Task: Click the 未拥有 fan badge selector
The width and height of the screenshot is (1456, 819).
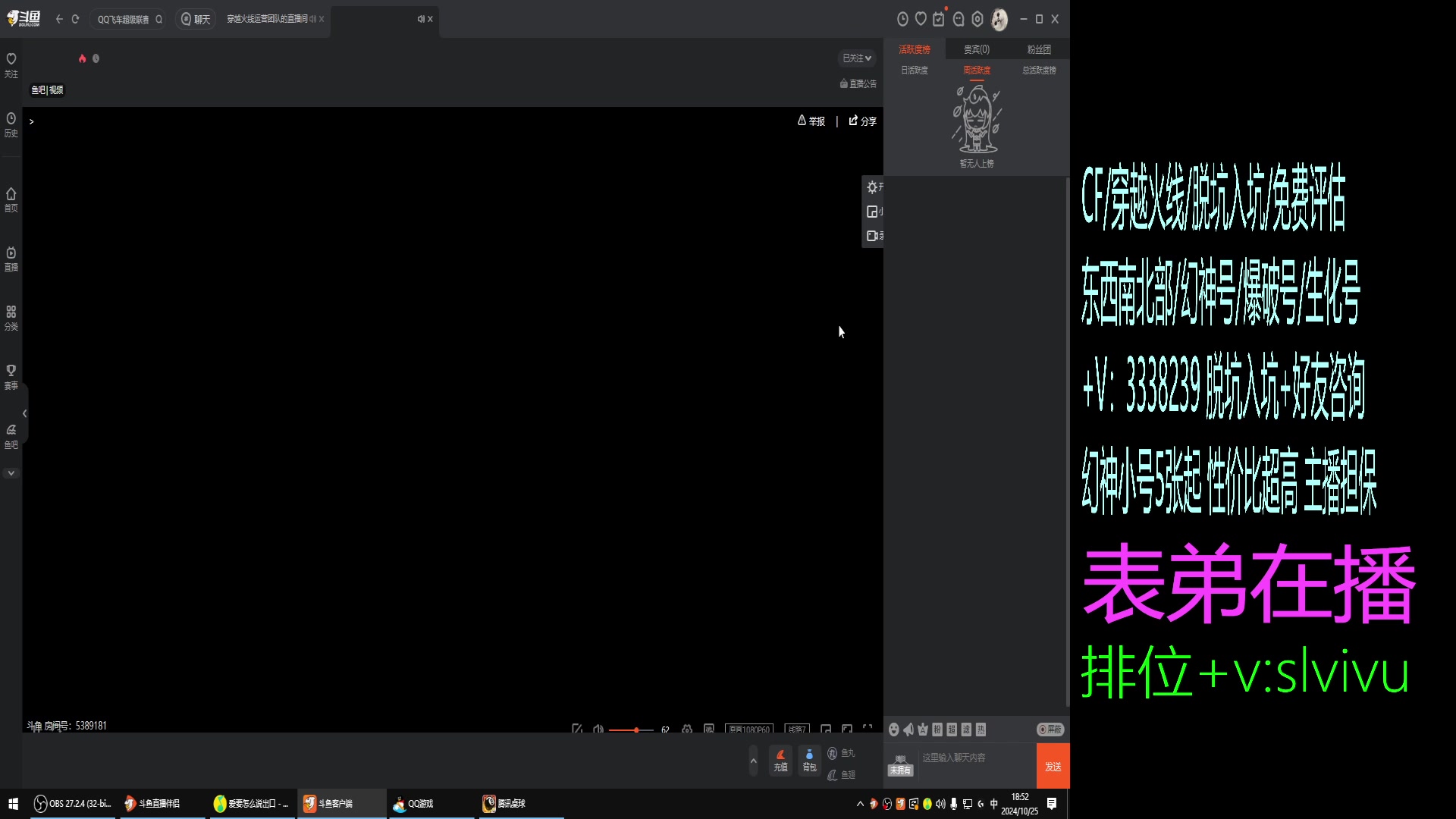Action: click(900, 765)
